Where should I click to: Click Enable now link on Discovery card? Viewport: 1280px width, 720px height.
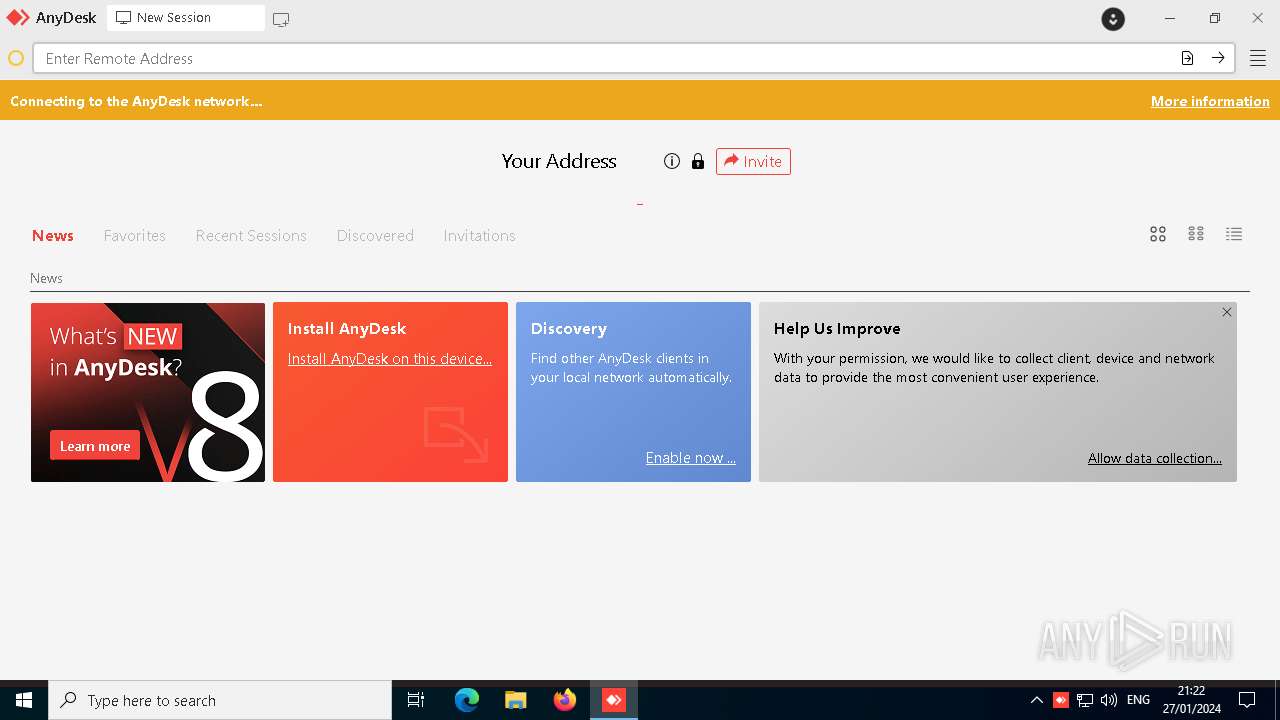[690, 458]
